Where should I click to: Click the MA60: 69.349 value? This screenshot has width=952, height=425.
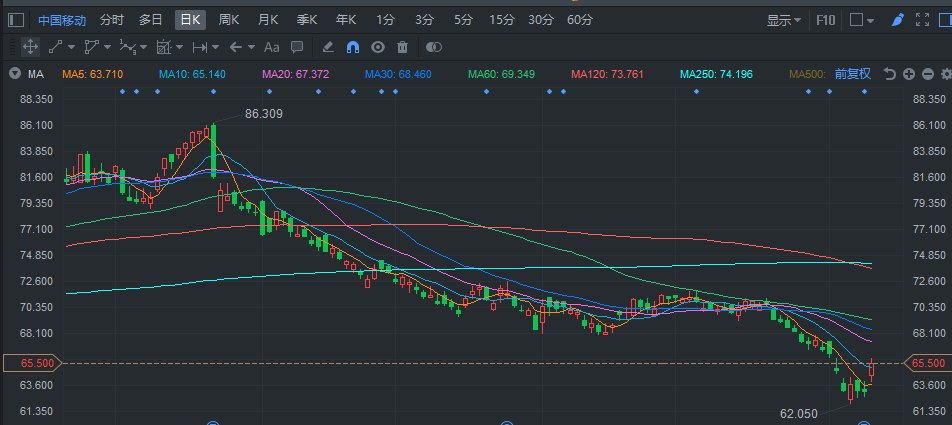coord(502,74)
